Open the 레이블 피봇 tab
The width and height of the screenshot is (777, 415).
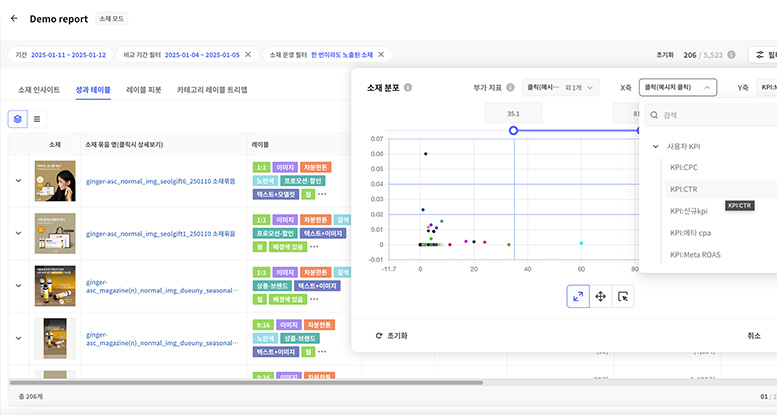(145, 90)
